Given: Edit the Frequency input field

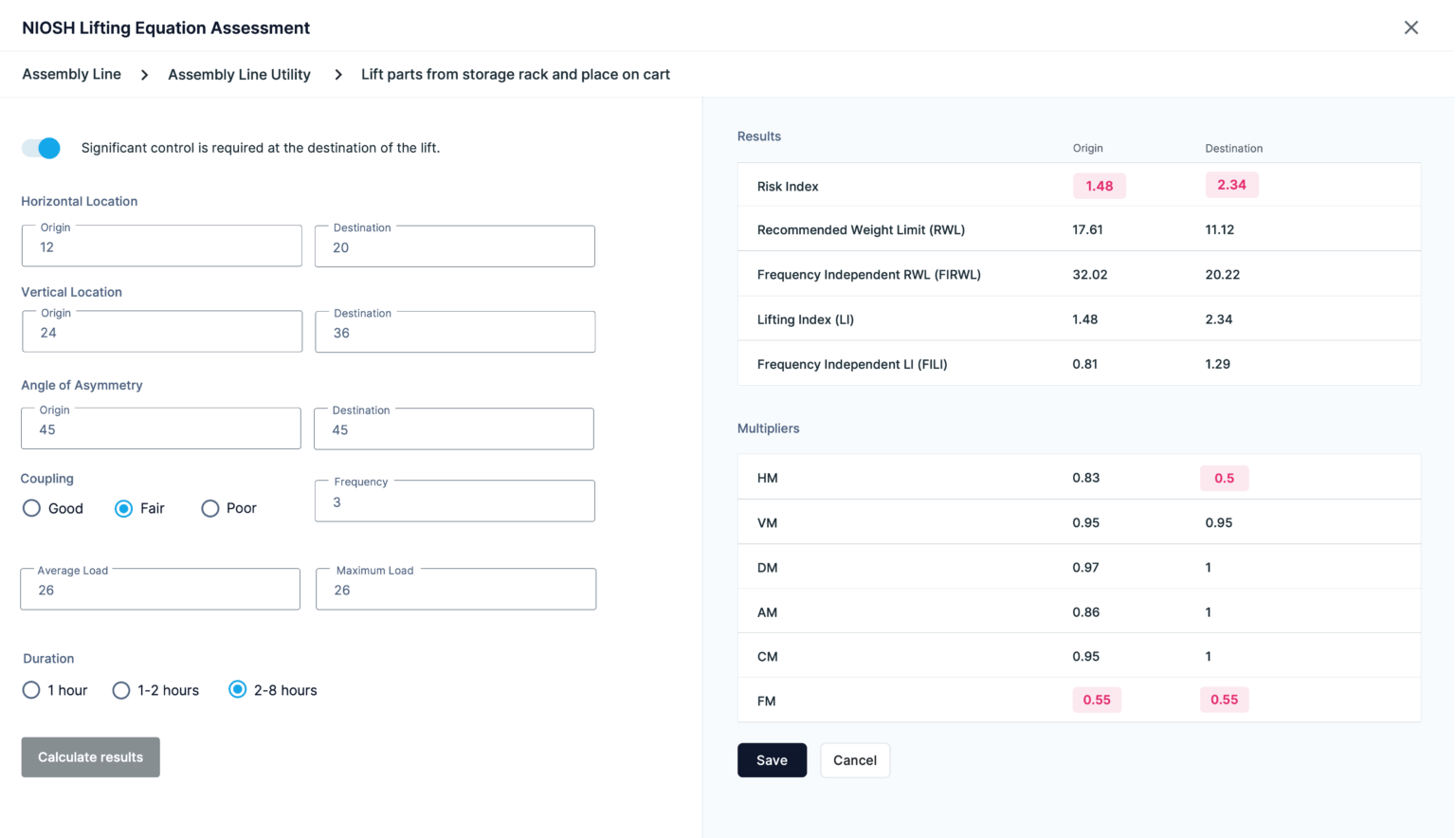Looking at the screenshot, I should (455, 501).
